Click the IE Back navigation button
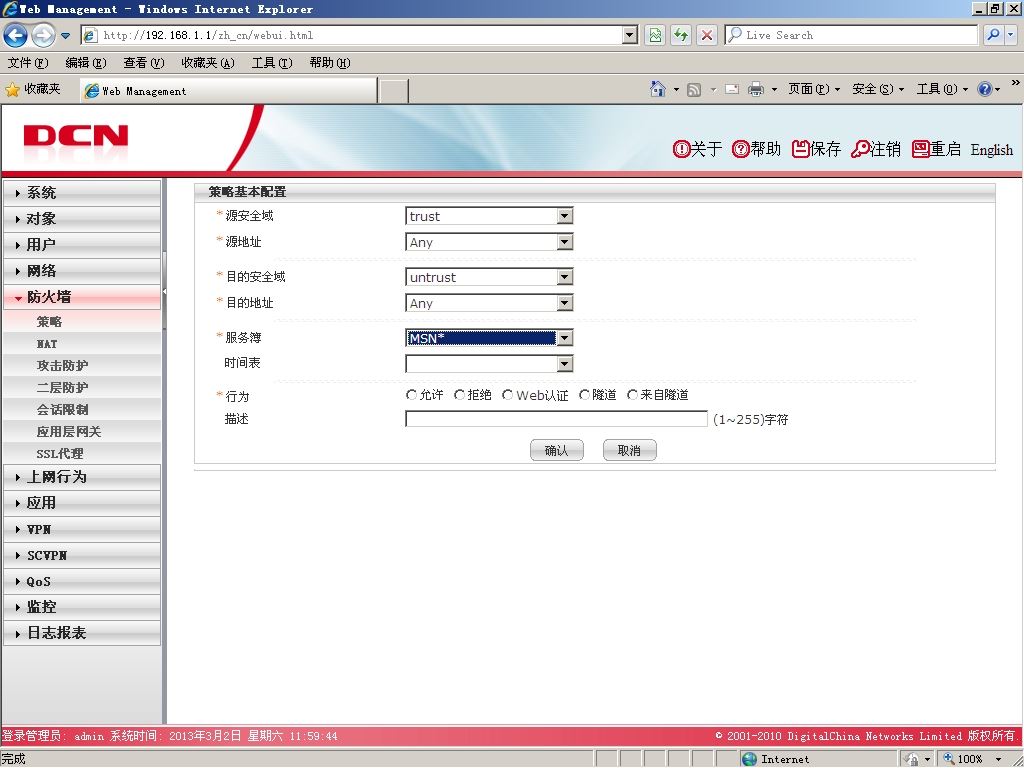The image size is (1024, 768). pyautogui.click(x=16, y=35)
